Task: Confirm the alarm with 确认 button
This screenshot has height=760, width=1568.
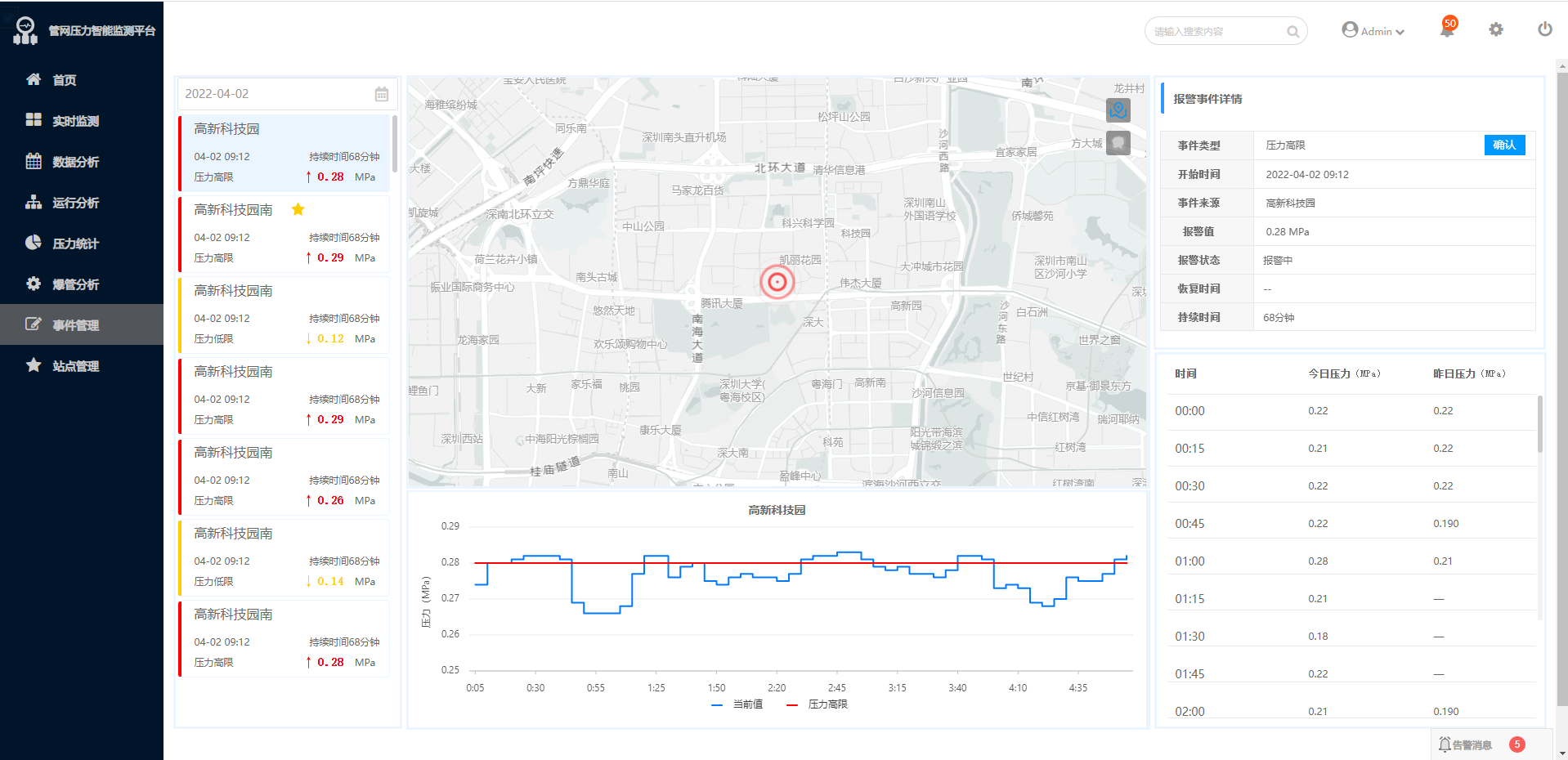Action: pyautogui.click(x=1504, y=145)
